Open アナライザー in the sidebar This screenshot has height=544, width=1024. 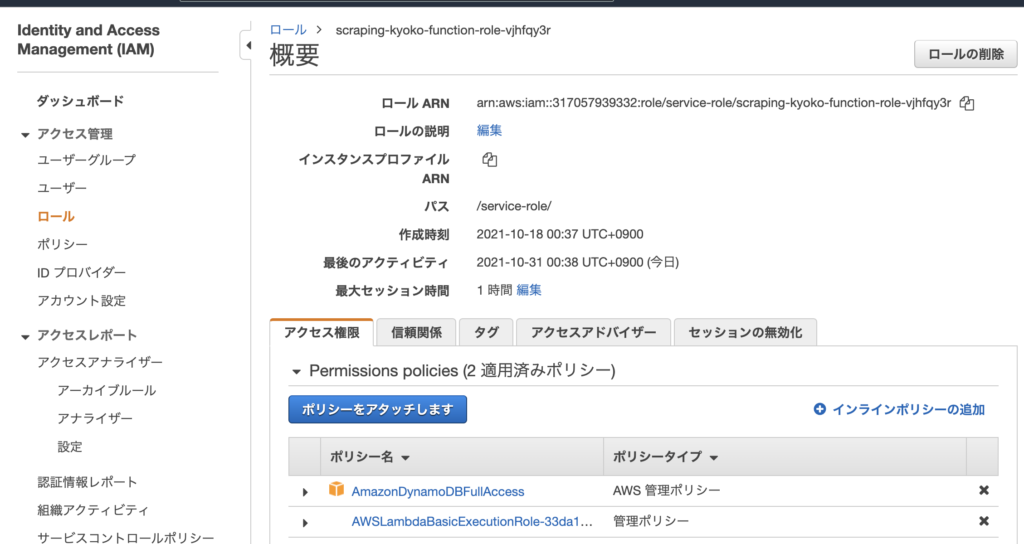[x=95, y=418]
